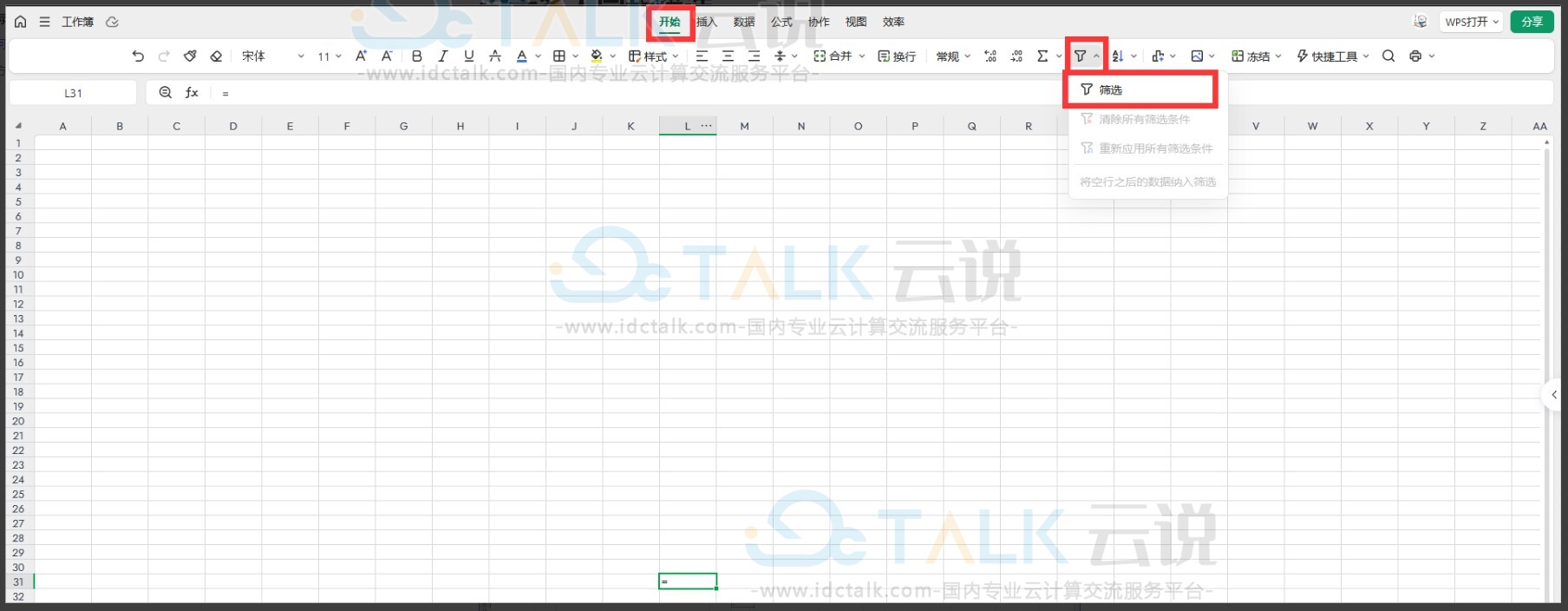Check the cloud sync status icon
This screenshot has width=1568, height=611.
point(112,22)
